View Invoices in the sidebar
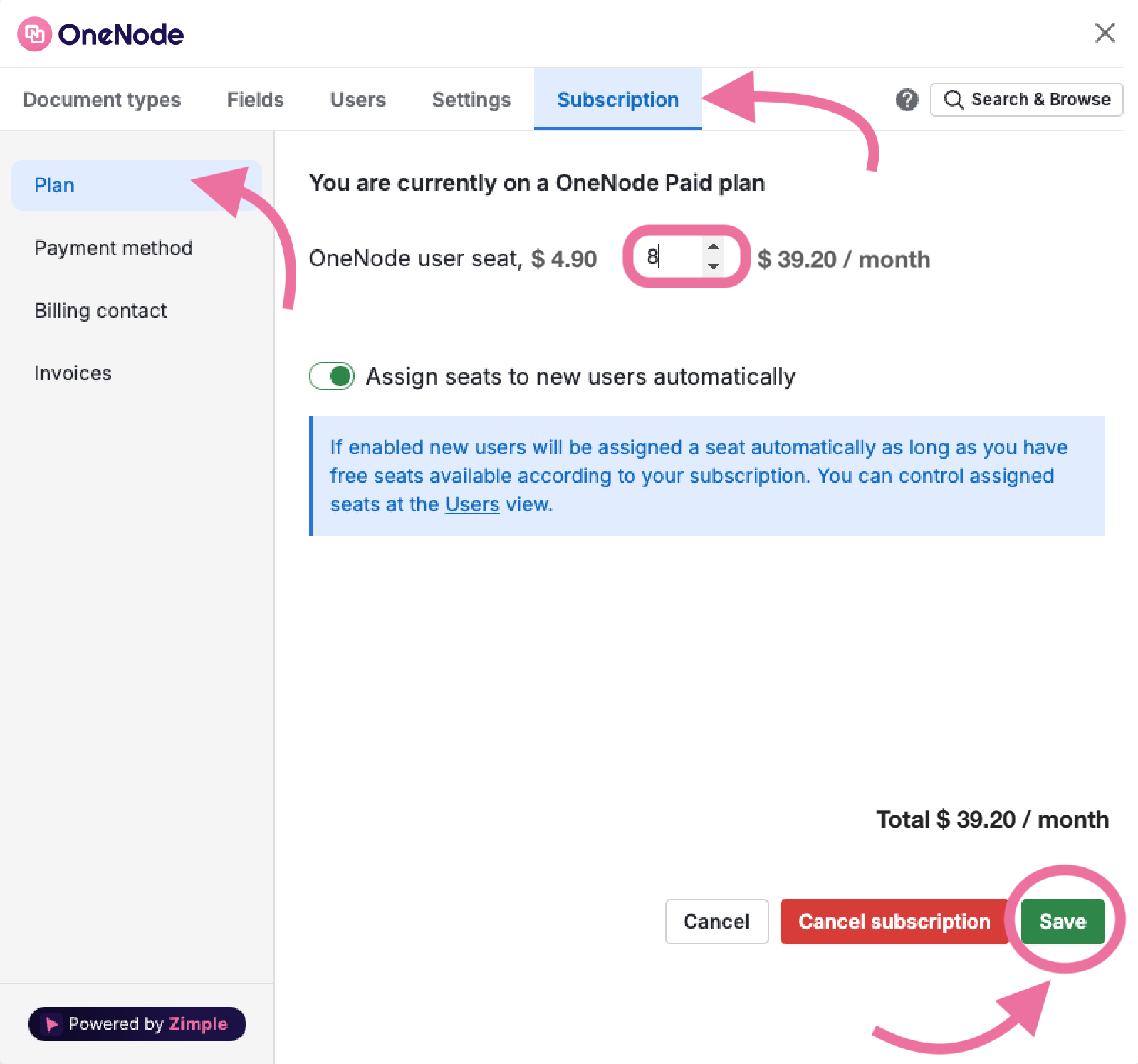Screen dimensions: 1138x1064 point(137,373)
